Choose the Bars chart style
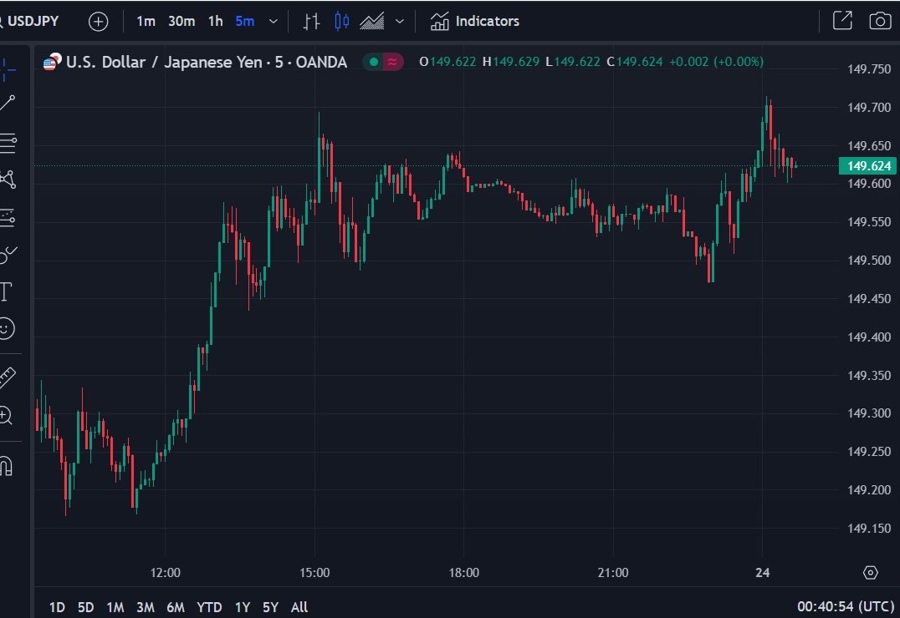 pos(311,21)
